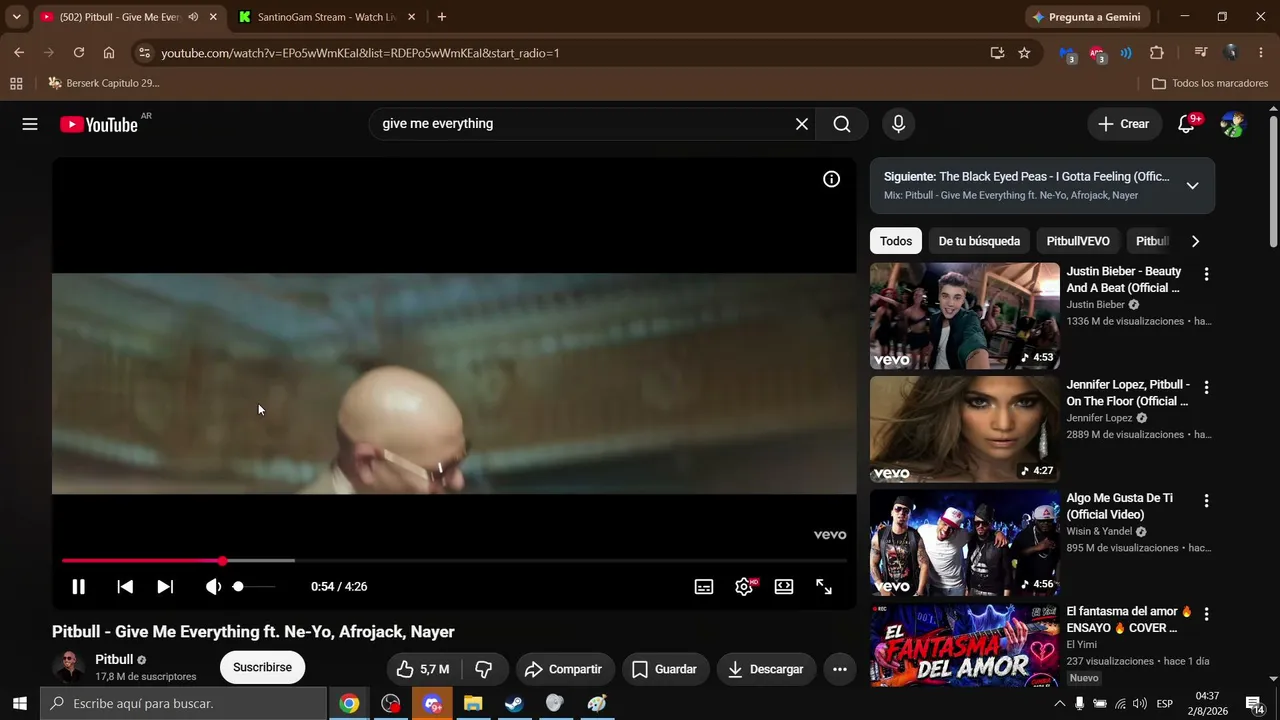The height and width of the screenshot is (720, 1280).
Task: Open options for Algo Me Gusta De Ti
Action: click(1206, 500)
